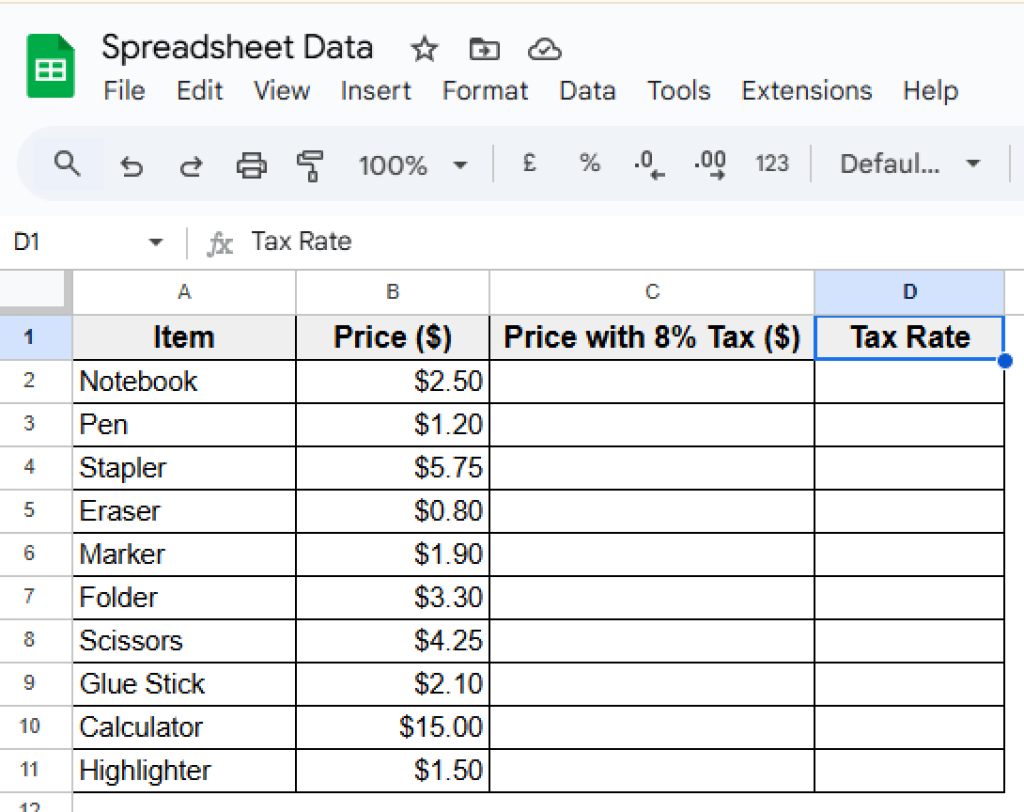The width and height of the screenshot is (1024, 812).
Task: Undo the last action
Action: coord(131,163)
